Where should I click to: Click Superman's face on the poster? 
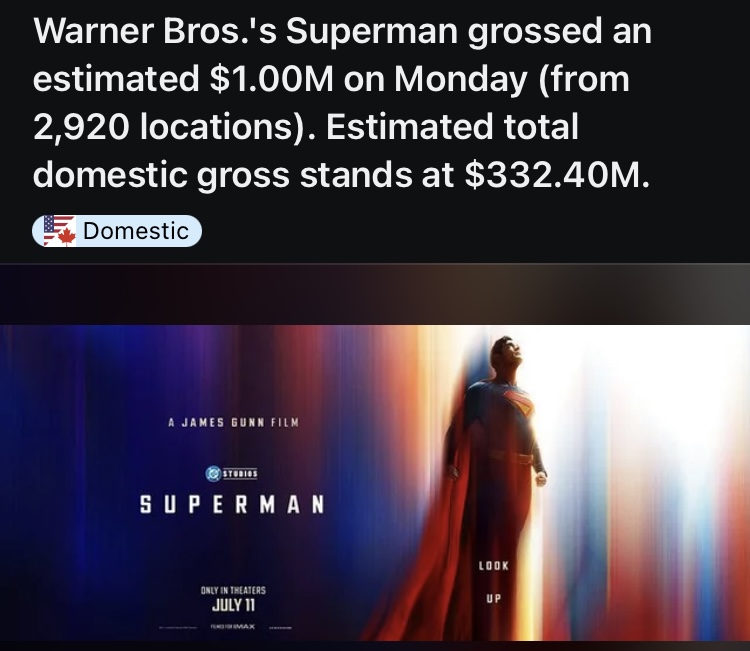509,353
